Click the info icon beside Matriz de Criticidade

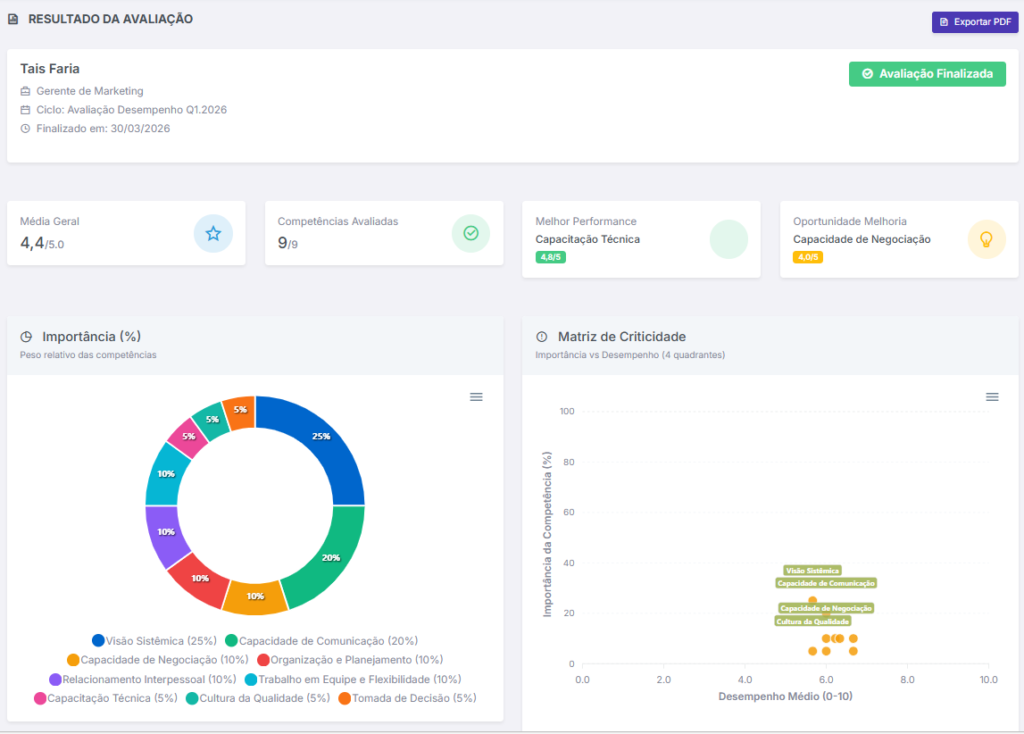coord(542,337)
